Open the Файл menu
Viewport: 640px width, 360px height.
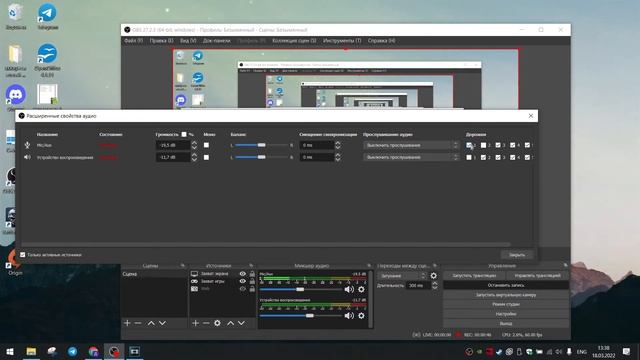(133, 41)
